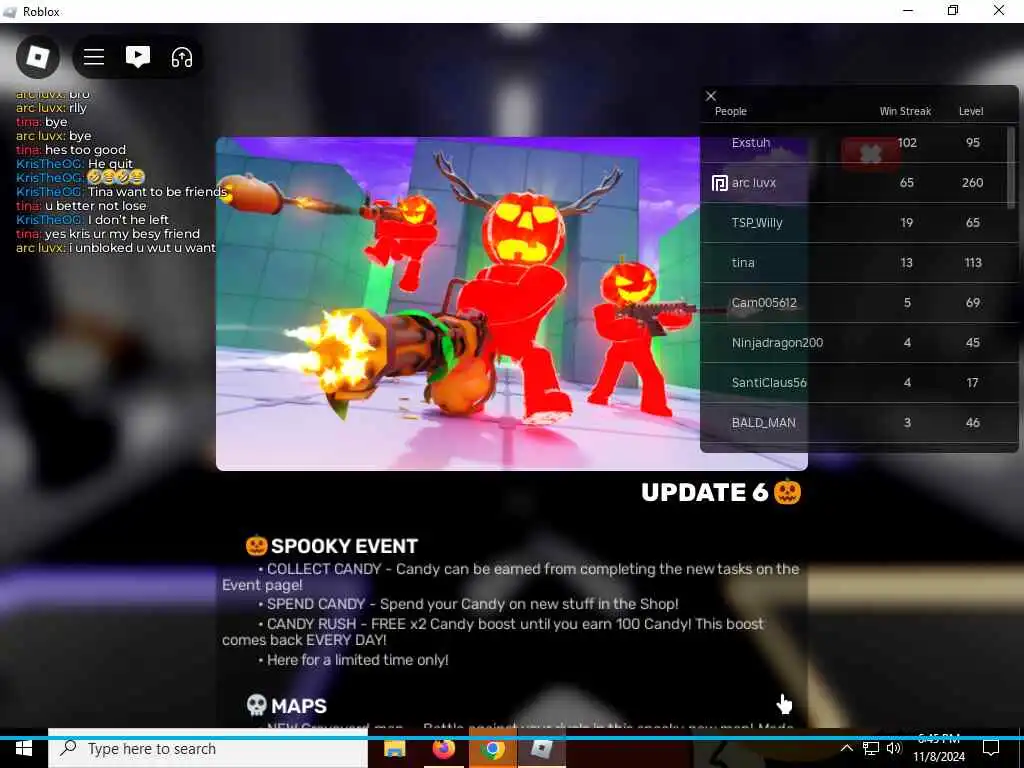Click the People column header

tap(731, 111)
